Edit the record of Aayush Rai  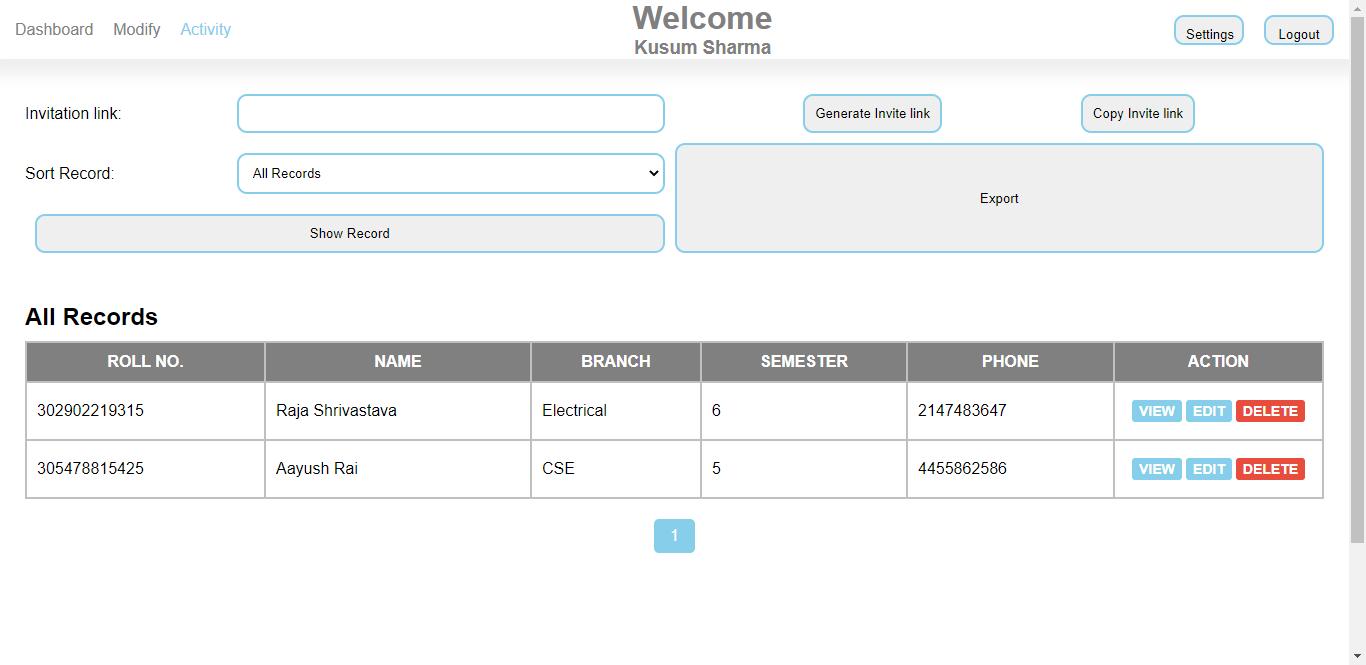tap(1208, 468)
